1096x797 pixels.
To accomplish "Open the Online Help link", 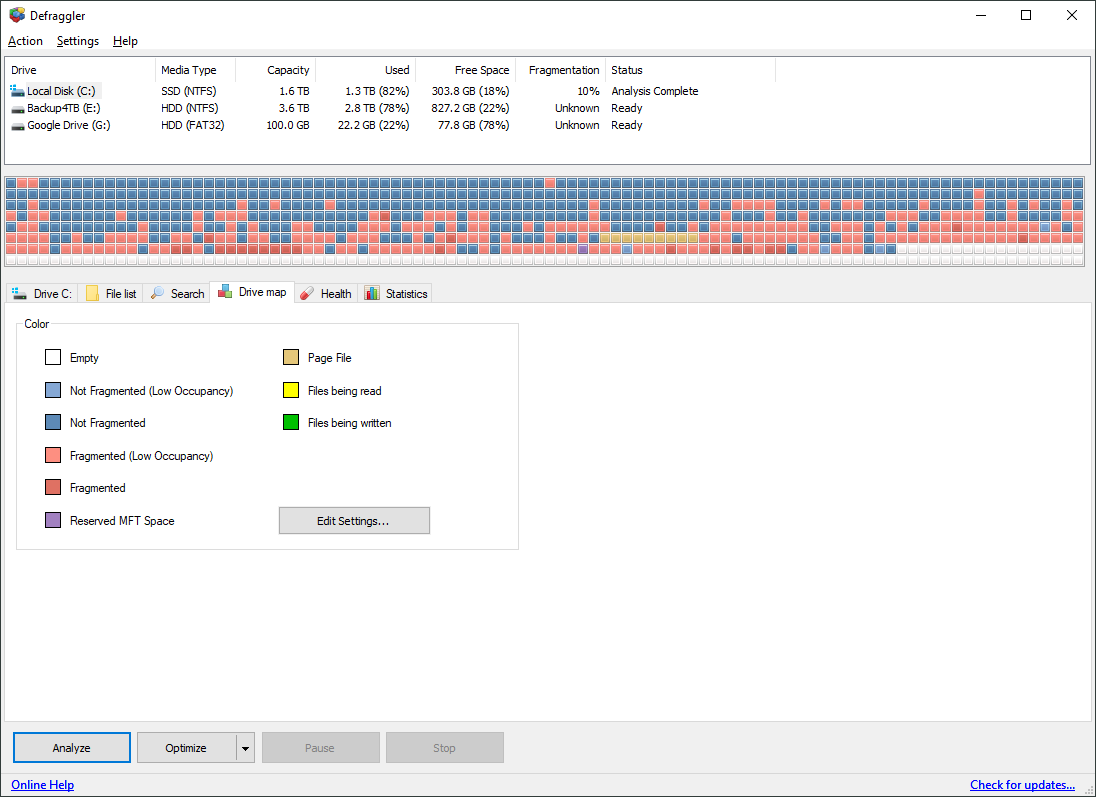I will pos(43,784).
